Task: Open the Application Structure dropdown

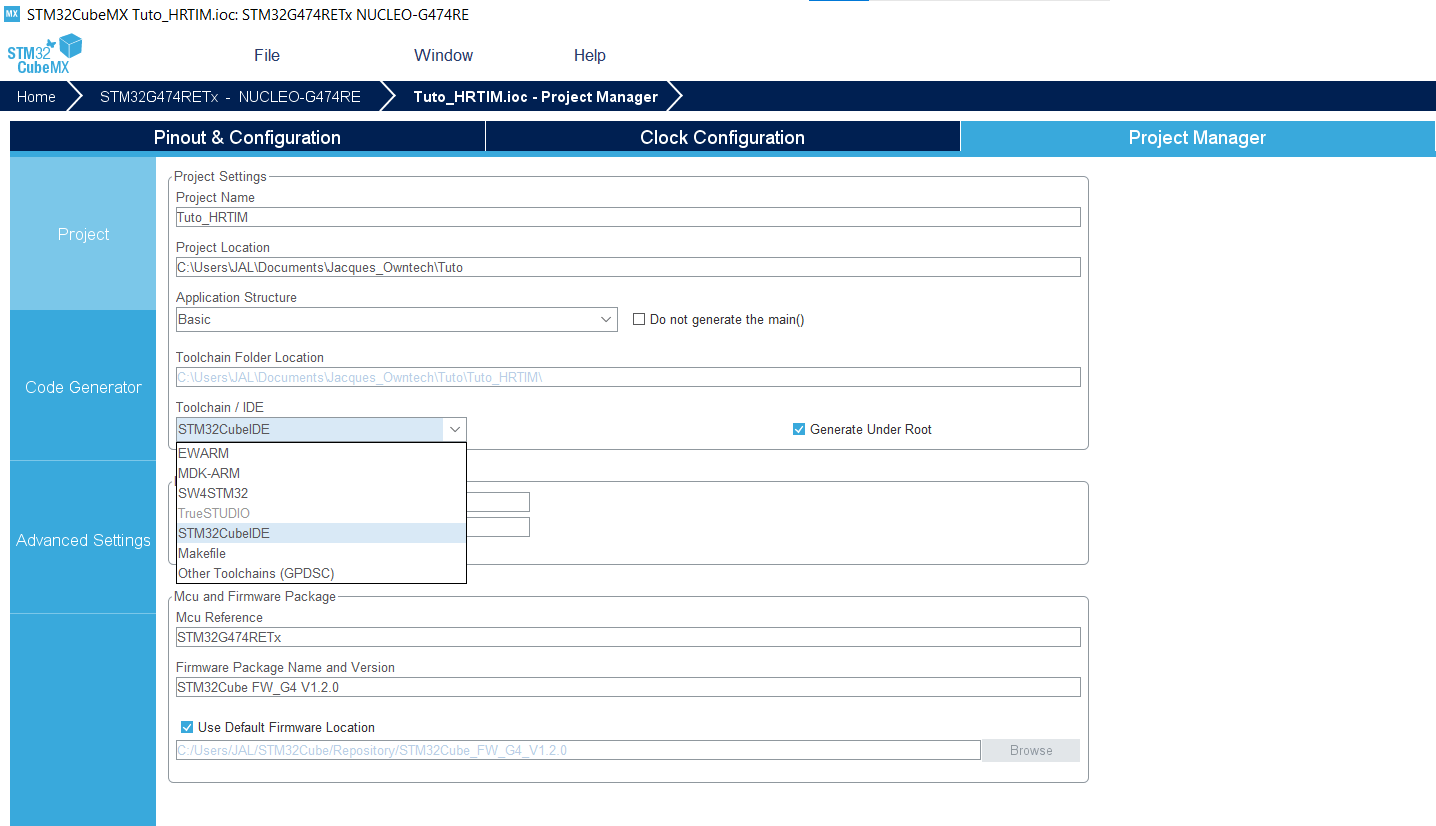Action: click(397, 319)
